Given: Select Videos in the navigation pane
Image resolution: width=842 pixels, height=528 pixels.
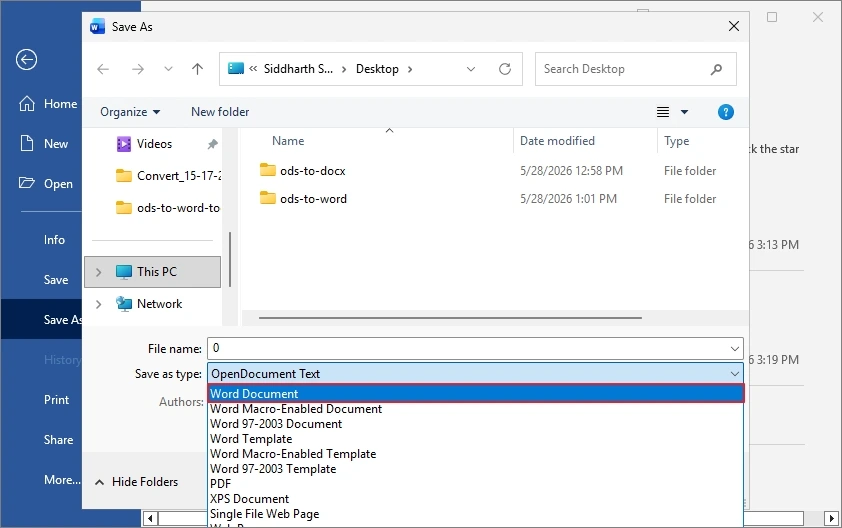Looking at the screenshot, I should [x=155, y=144].
